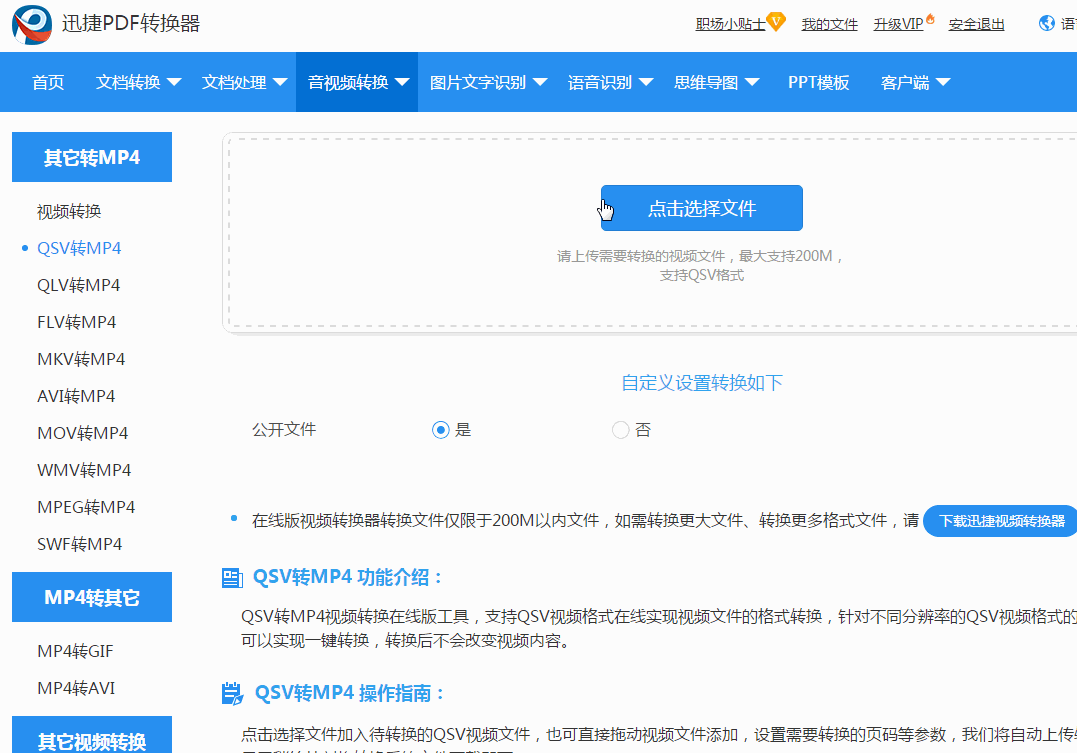Viewport: 1077px width, 753px height.
Task: Click the 操作指南 notepad icon
Action: [x=232, y=694]
